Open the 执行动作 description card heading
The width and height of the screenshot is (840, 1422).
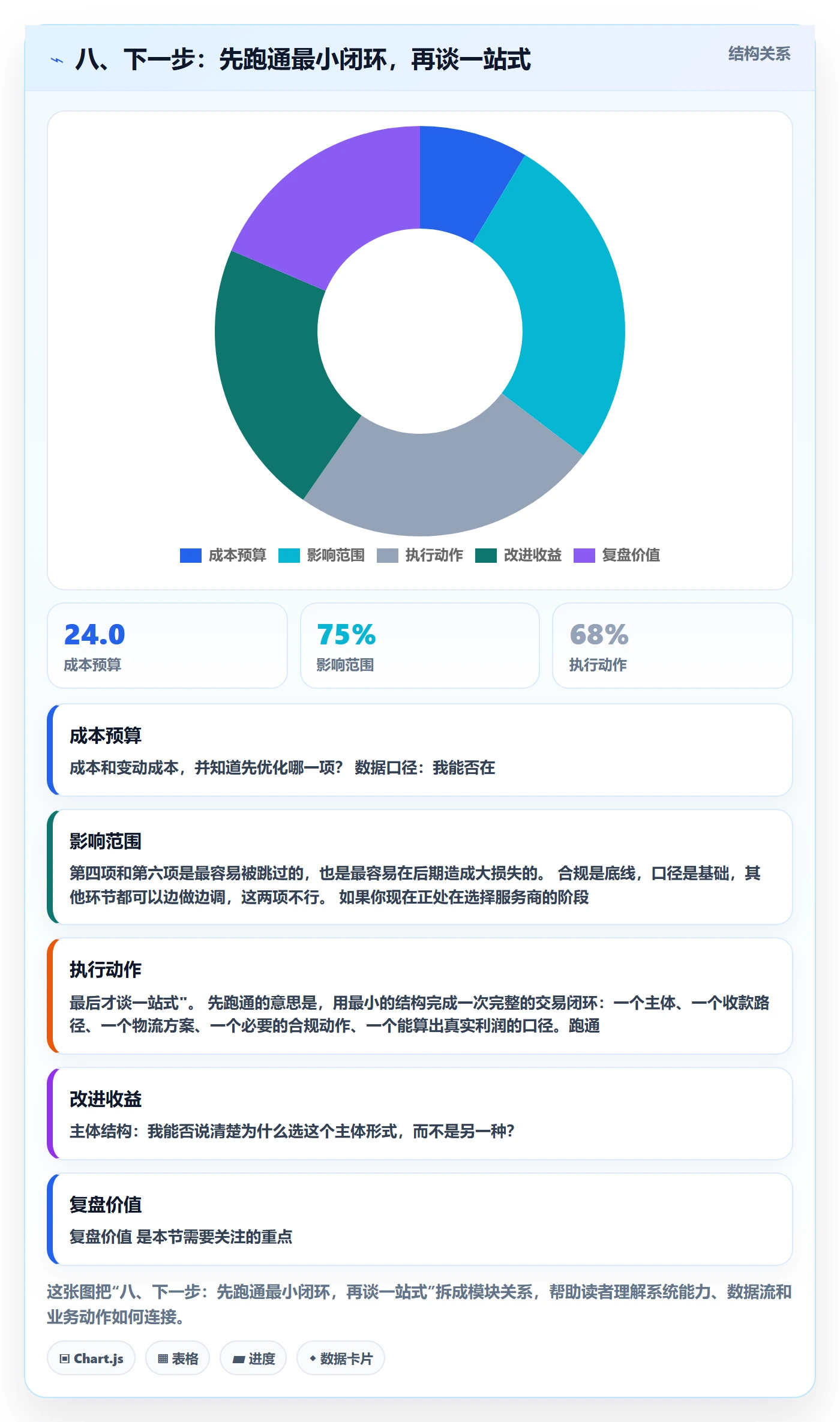[106, 970]
